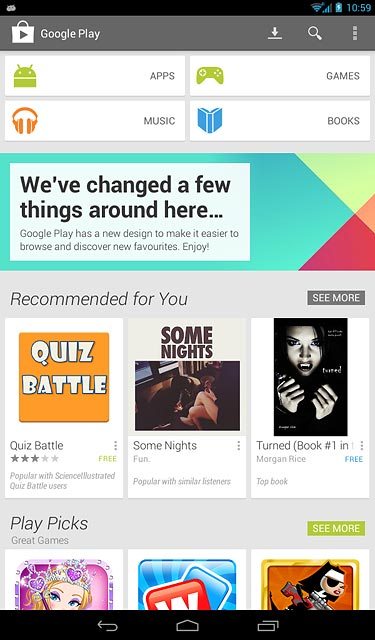Tap the Android home navigation button

click(x=187, y=626)
